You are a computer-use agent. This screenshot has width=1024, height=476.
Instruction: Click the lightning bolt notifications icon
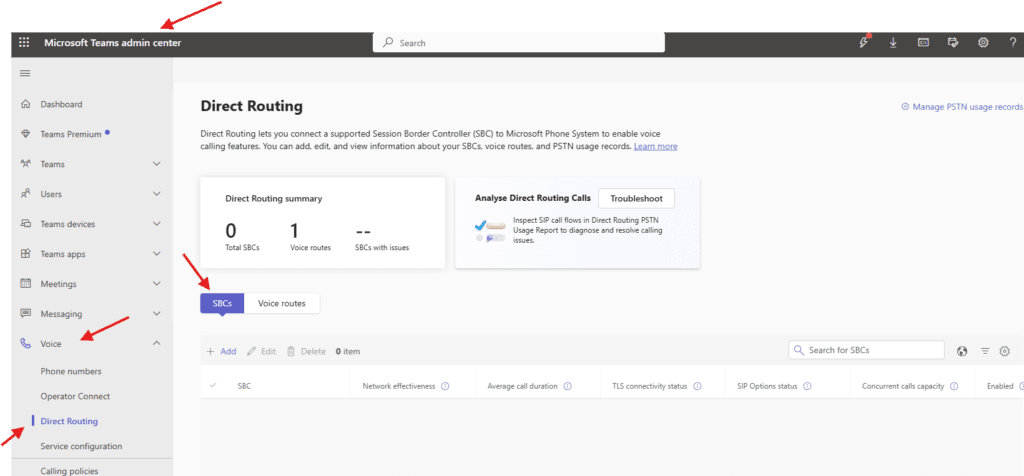pyautogui.click(x=863, y=43)
